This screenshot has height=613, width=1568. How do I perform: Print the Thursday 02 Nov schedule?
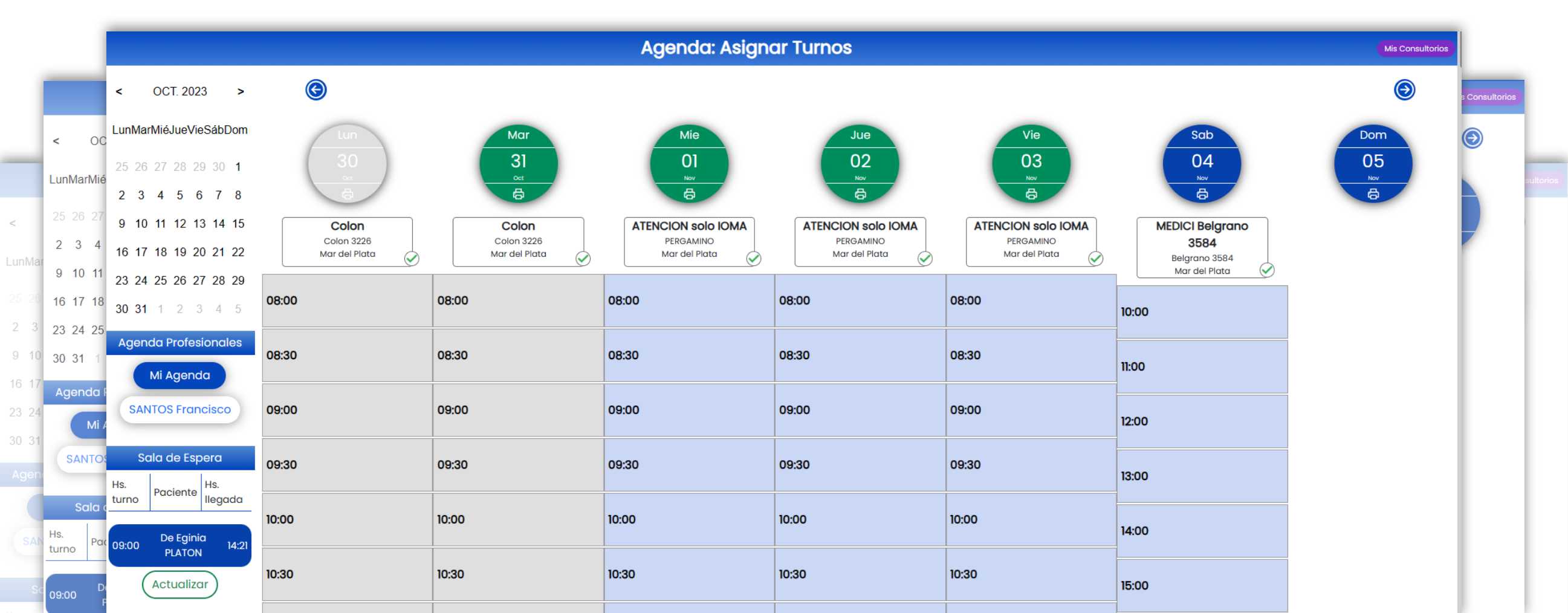point(860,194)
